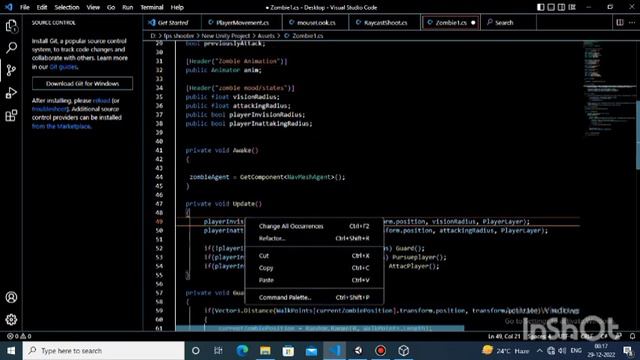Click the troubleshoot link
Viewport: 640px width, 360px height.
50,109
